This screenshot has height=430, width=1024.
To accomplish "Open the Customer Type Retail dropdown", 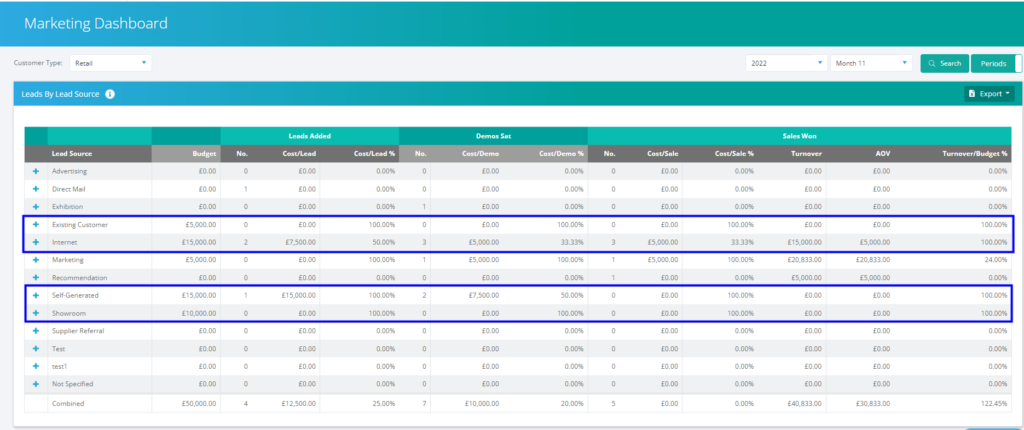I will pos(110,63).
